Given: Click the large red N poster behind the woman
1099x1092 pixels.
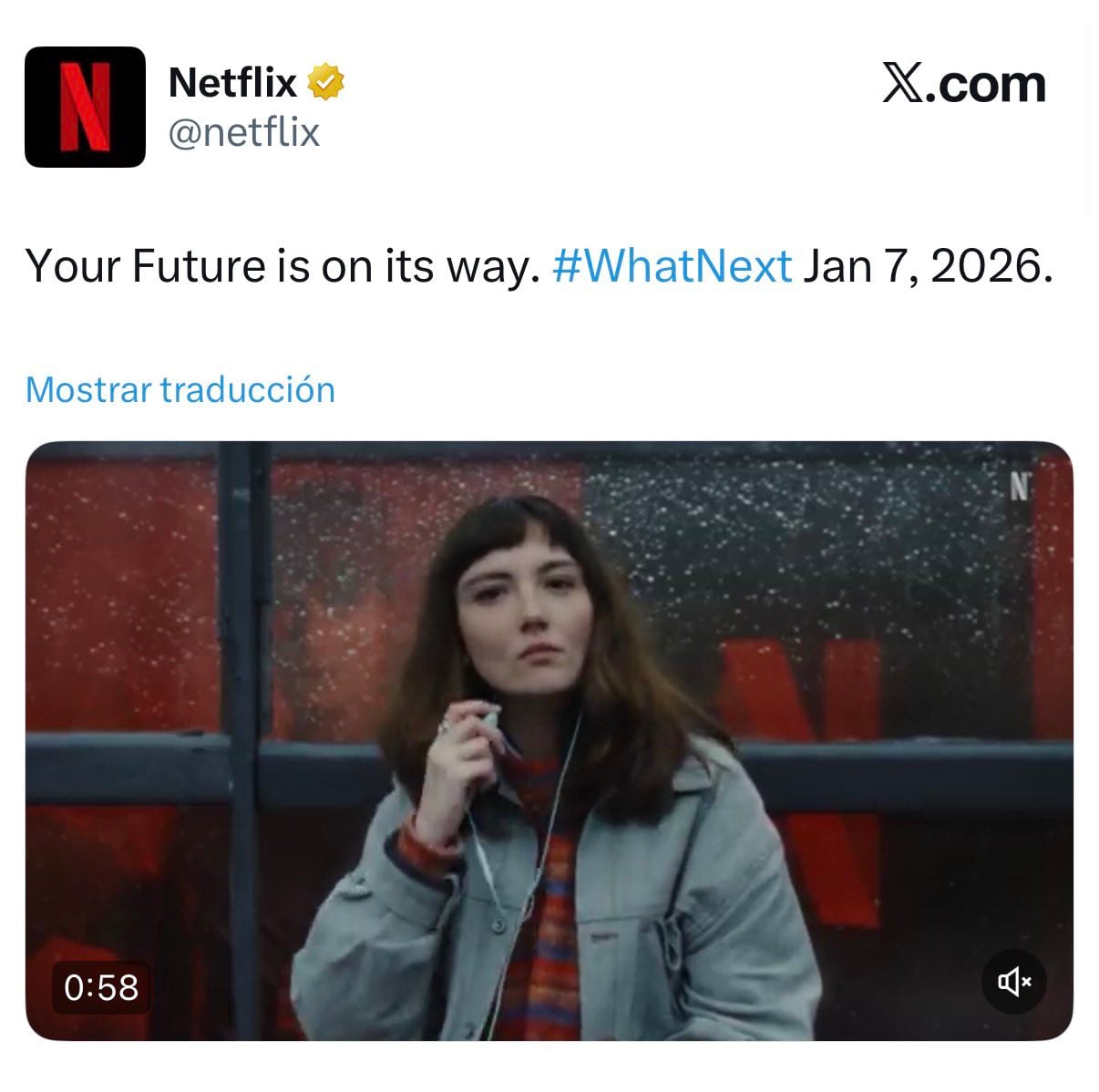Looking at the screenshot, I should point(802,775).
